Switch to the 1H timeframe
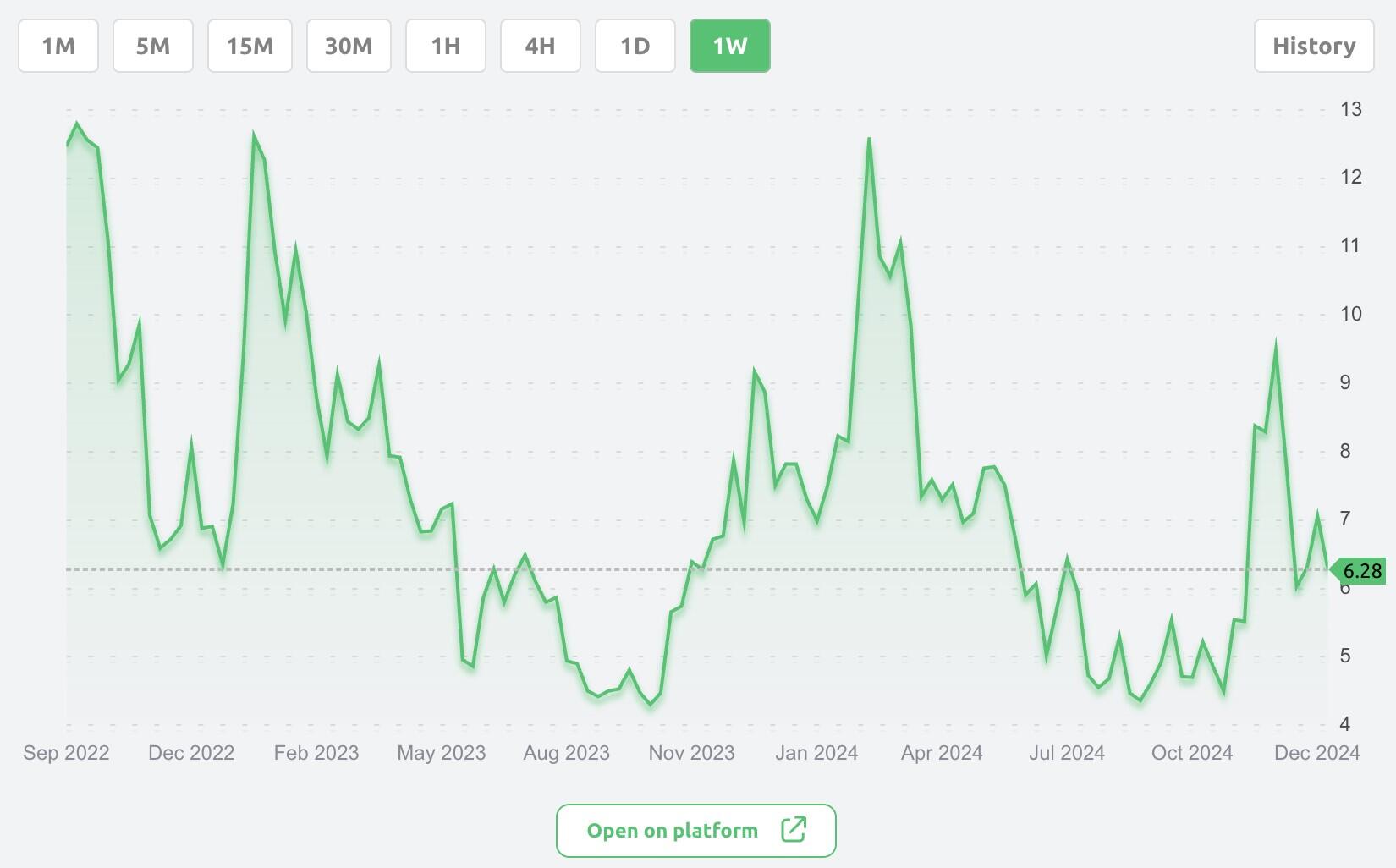1396x868 pixels. pyautogui.click(x=446, y=46)
